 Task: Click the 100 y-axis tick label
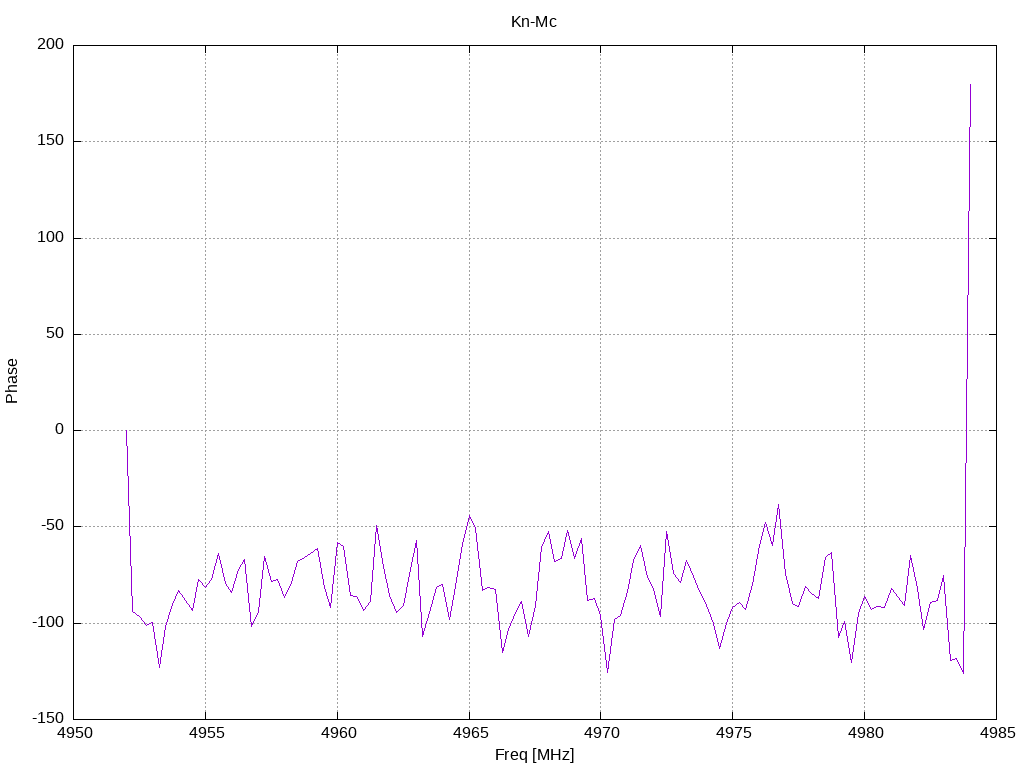(x=51, y=238)
